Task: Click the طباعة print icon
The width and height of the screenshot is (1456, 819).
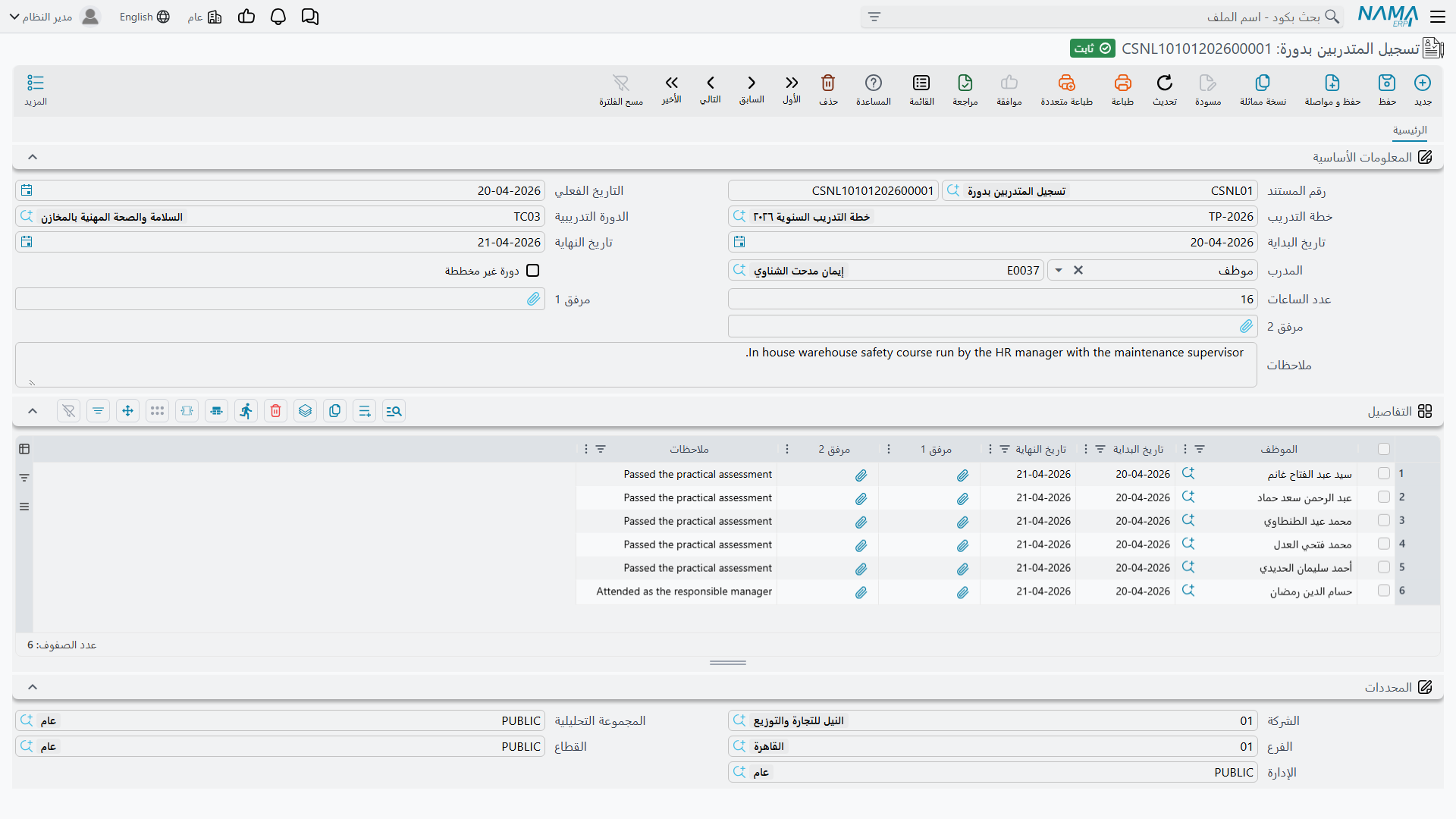Action: [x=1122, y=83]
